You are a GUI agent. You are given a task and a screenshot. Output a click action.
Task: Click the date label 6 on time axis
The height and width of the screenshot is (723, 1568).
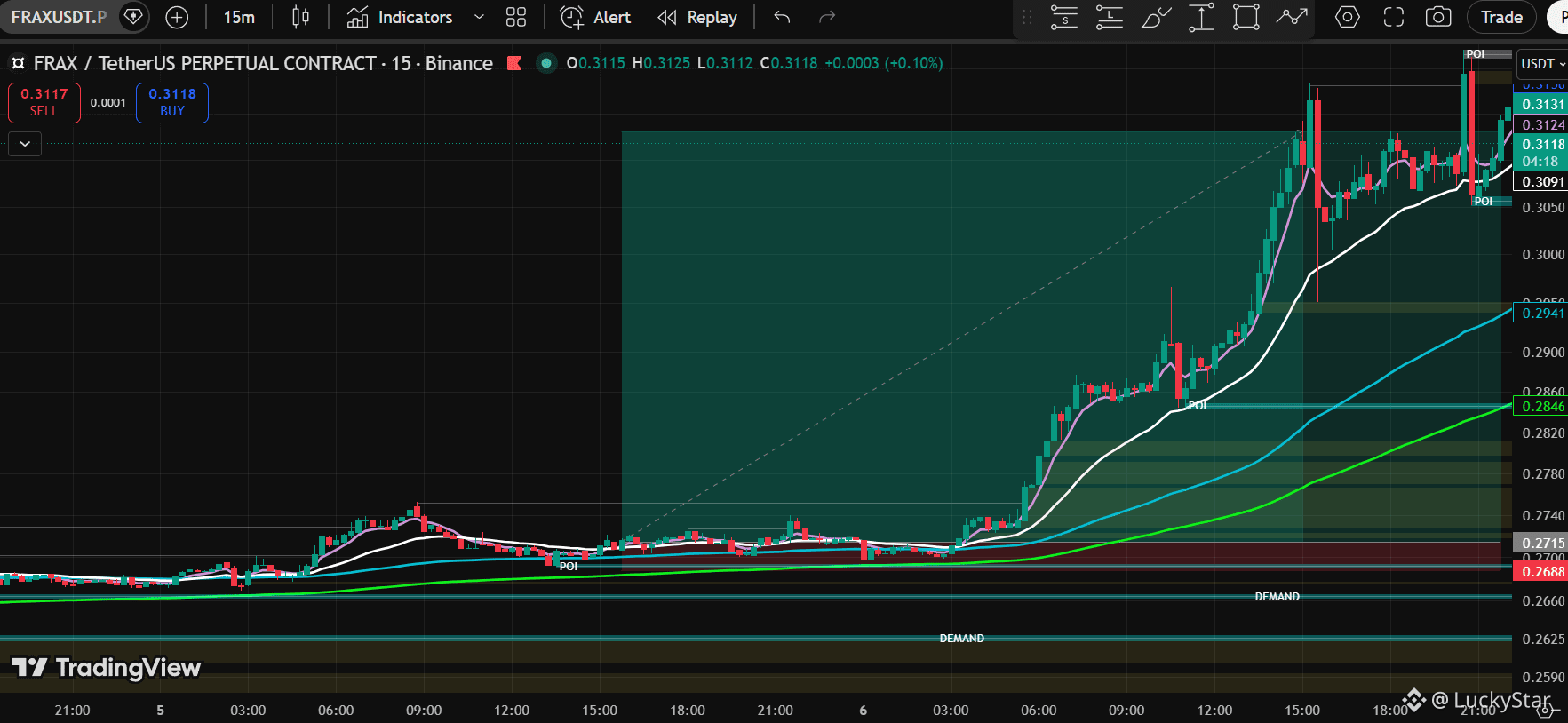[x=863, y=710]
